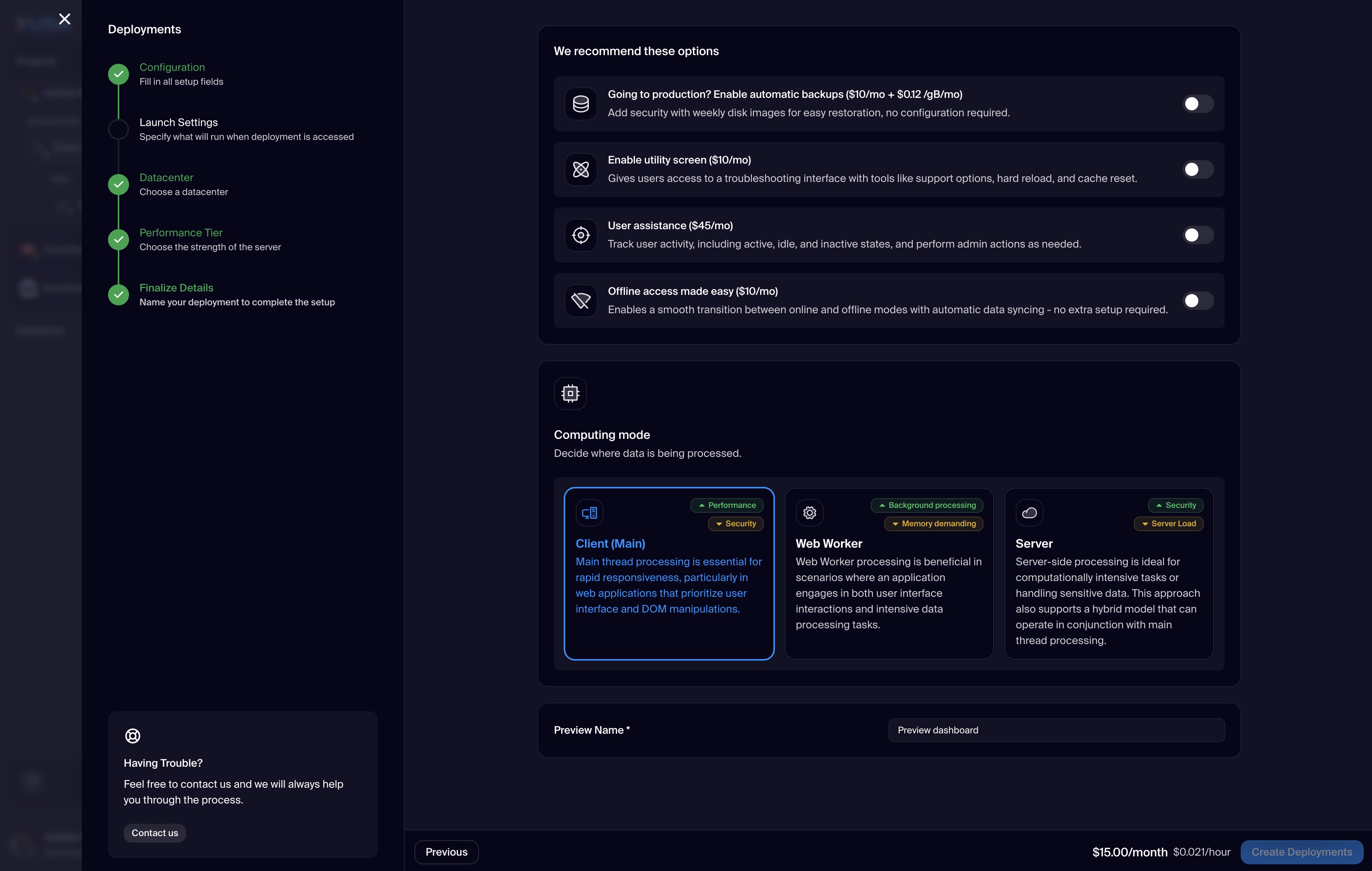Click the Server cloud icon
Screen dimensions: 1372x871
click(1029, 513)
